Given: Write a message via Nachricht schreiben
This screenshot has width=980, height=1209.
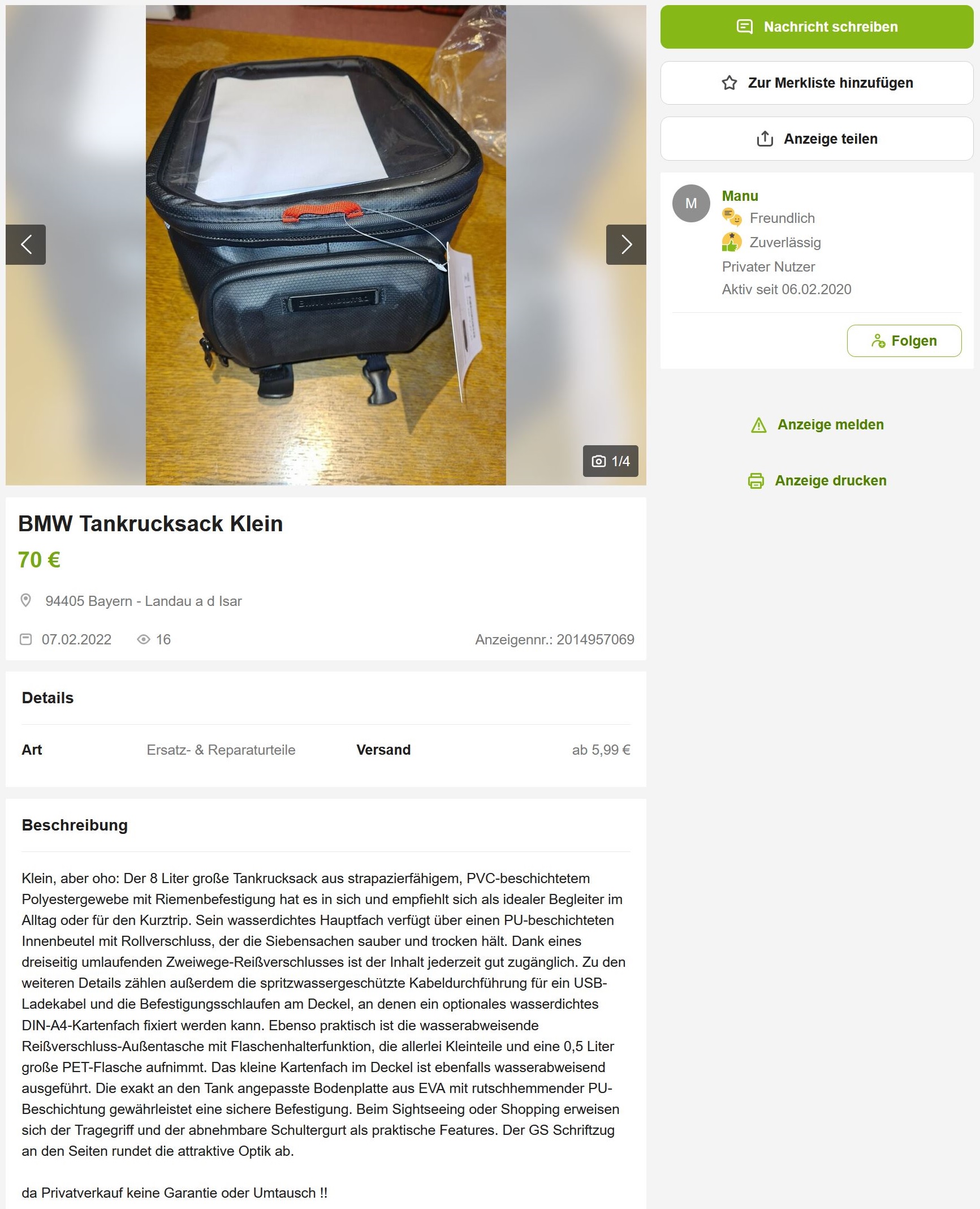Looking at the screenshot, I should 817,27.
